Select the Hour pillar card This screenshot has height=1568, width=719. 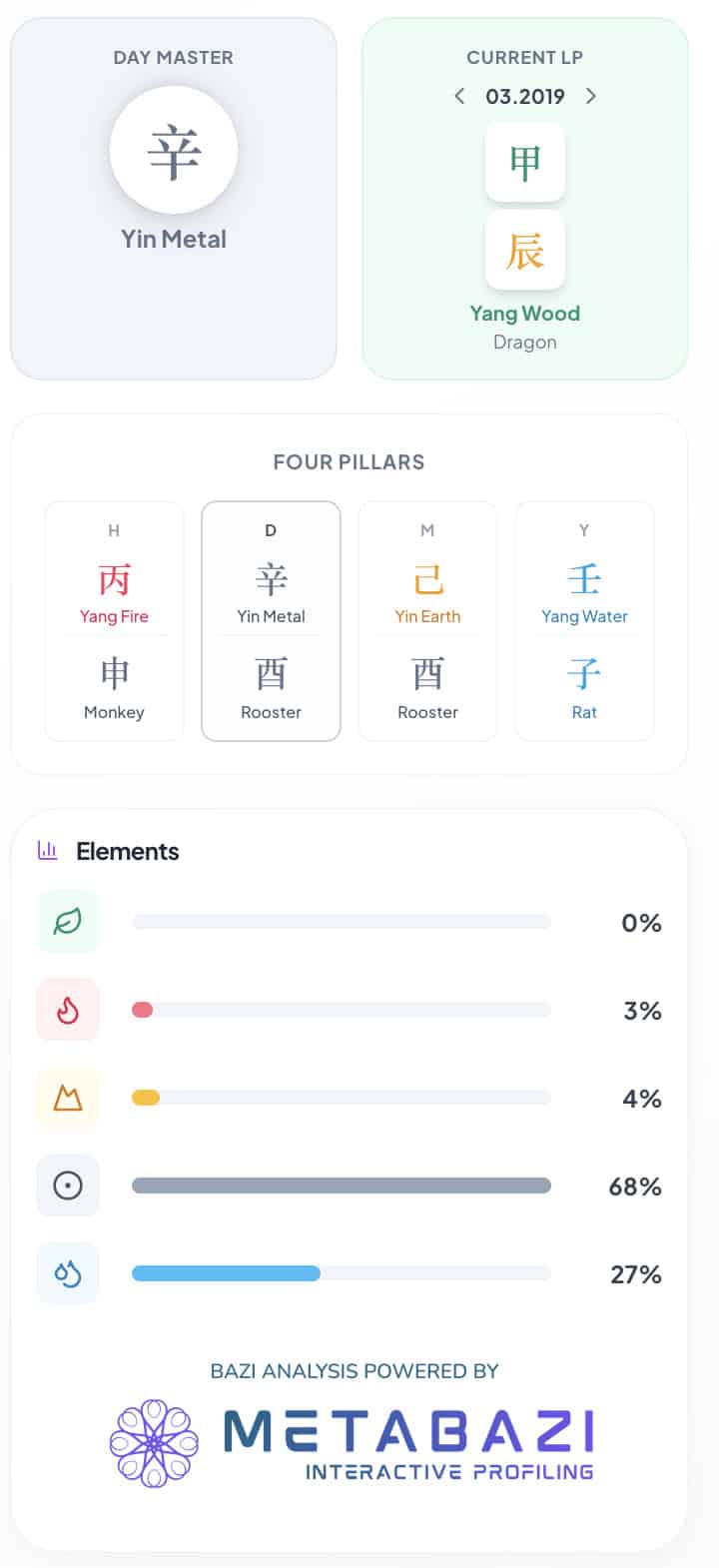[x=114, y=621]
